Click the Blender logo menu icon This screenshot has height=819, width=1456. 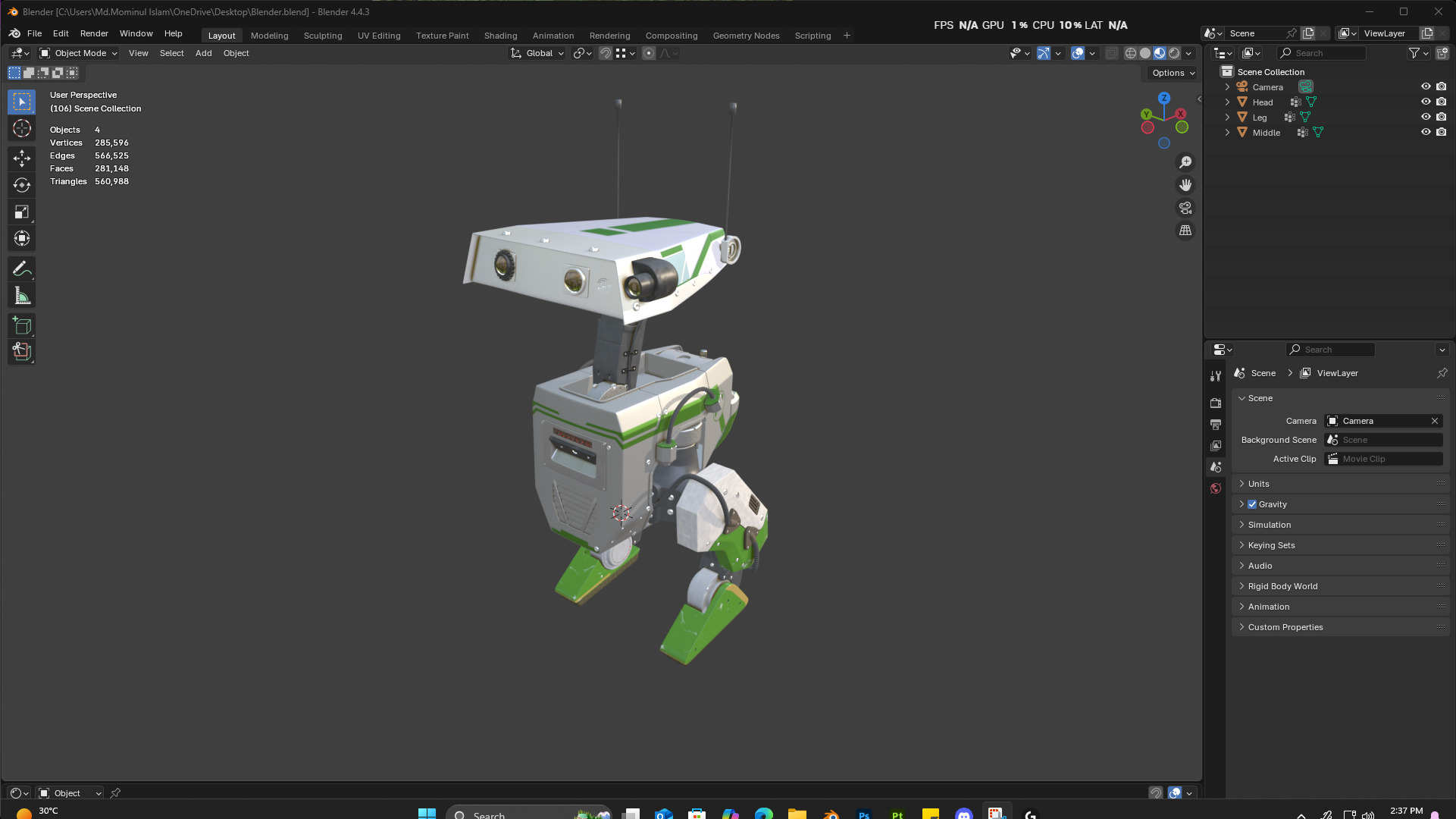click(14, 33)
